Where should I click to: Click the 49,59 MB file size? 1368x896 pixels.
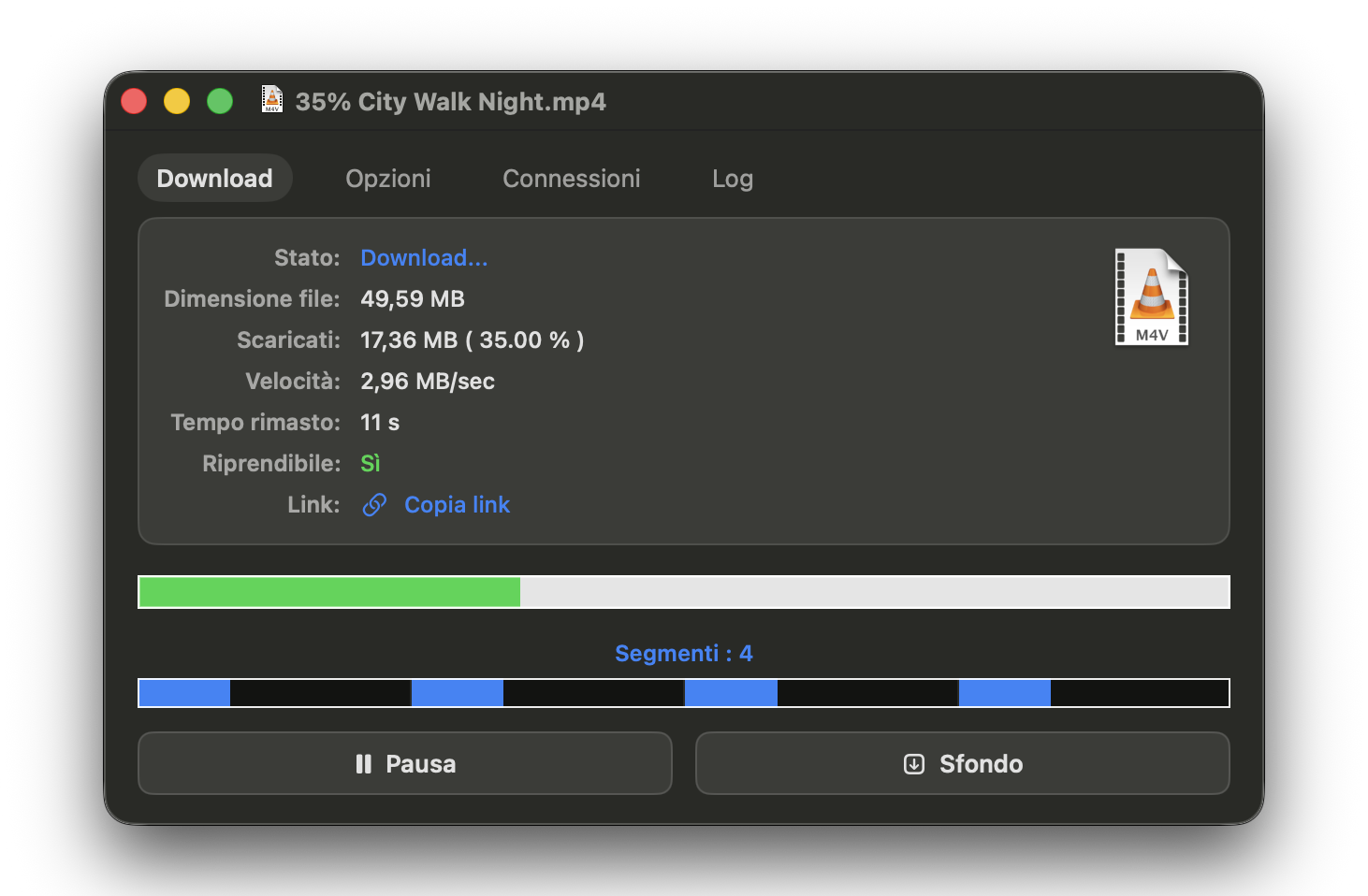point(413,299)
